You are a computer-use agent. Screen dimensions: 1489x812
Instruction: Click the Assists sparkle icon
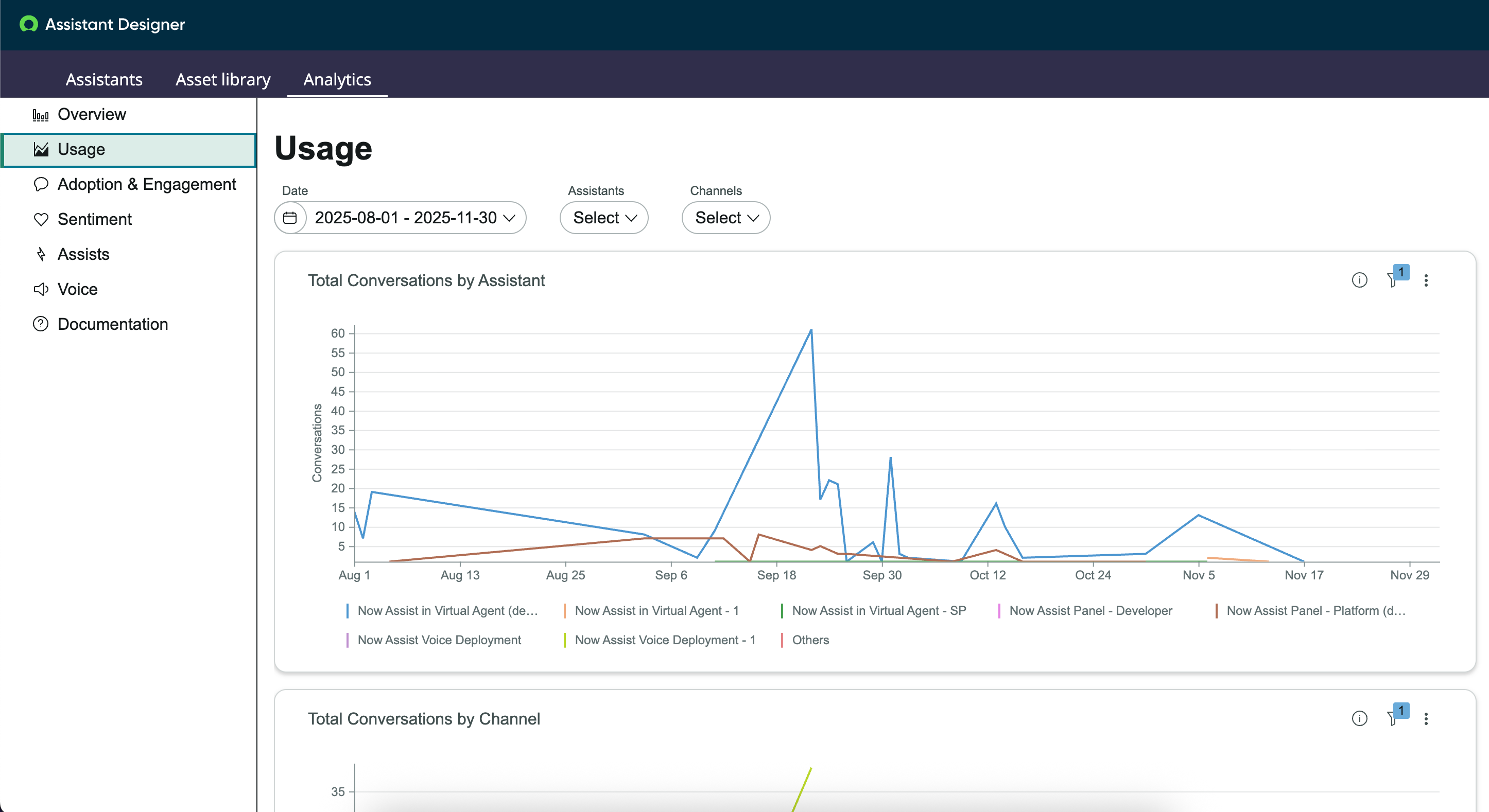(x=41, y=254)
